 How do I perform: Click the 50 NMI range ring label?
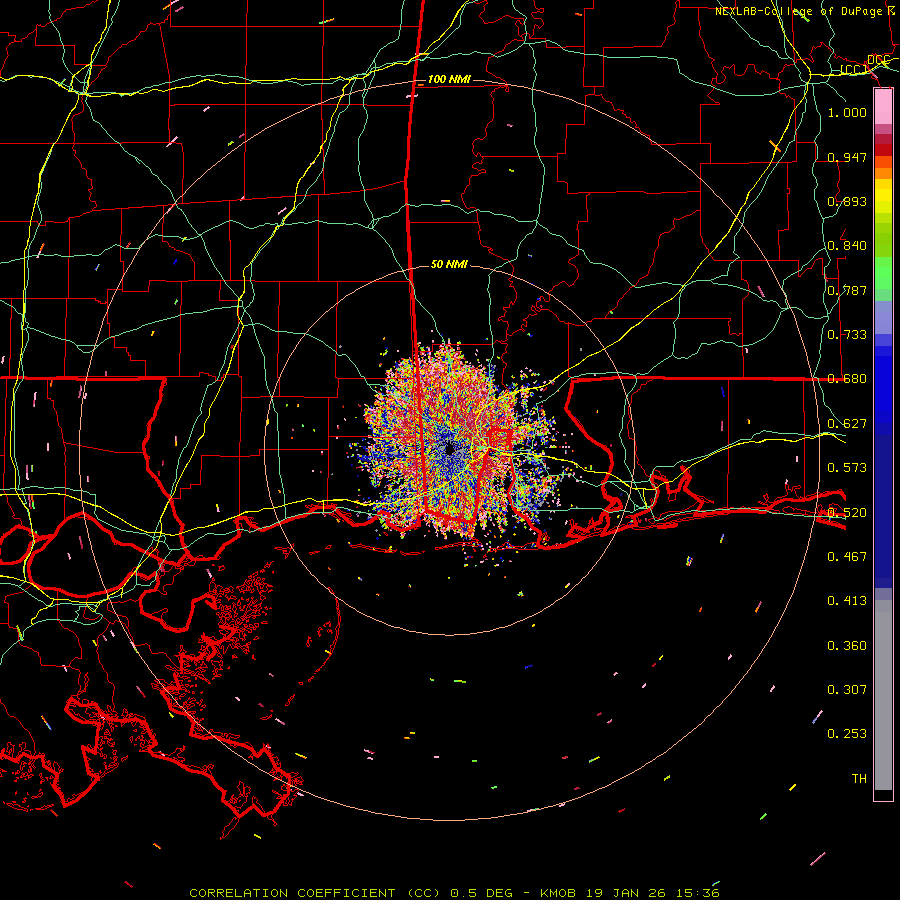[449, 265]
